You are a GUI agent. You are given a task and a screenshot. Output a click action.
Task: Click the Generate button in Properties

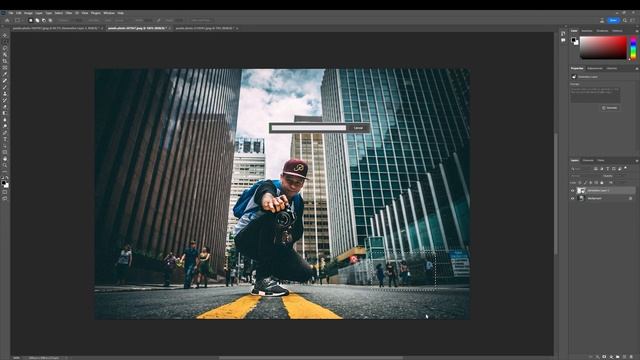point(610,108)
